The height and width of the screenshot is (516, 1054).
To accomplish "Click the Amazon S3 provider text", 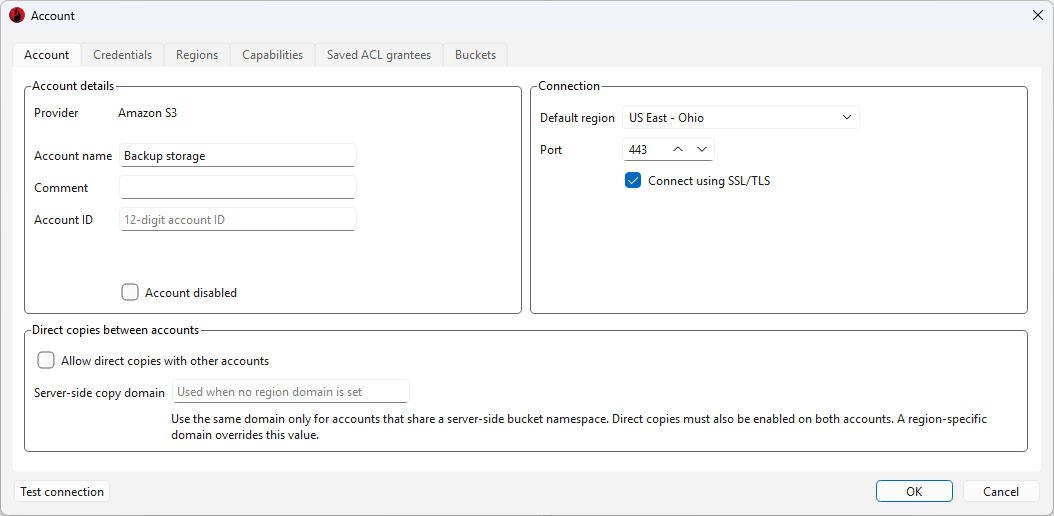I will (x=147, y=113).
